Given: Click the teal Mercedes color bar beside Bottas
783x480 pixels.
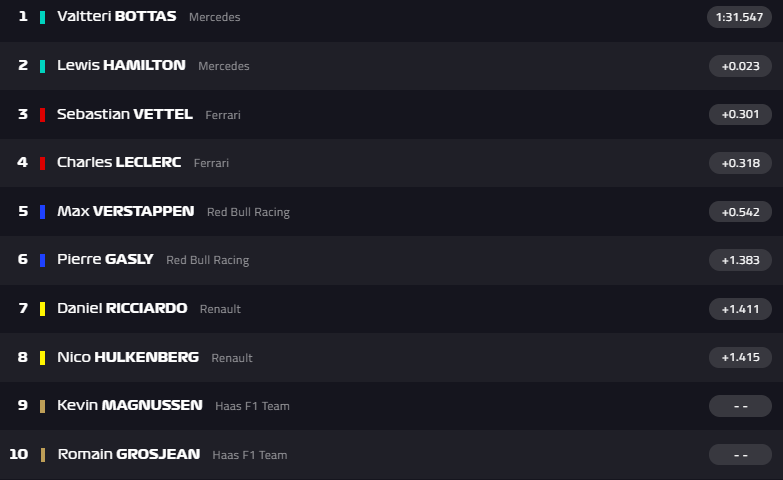Looking at the screenshot, I should 42,17.
